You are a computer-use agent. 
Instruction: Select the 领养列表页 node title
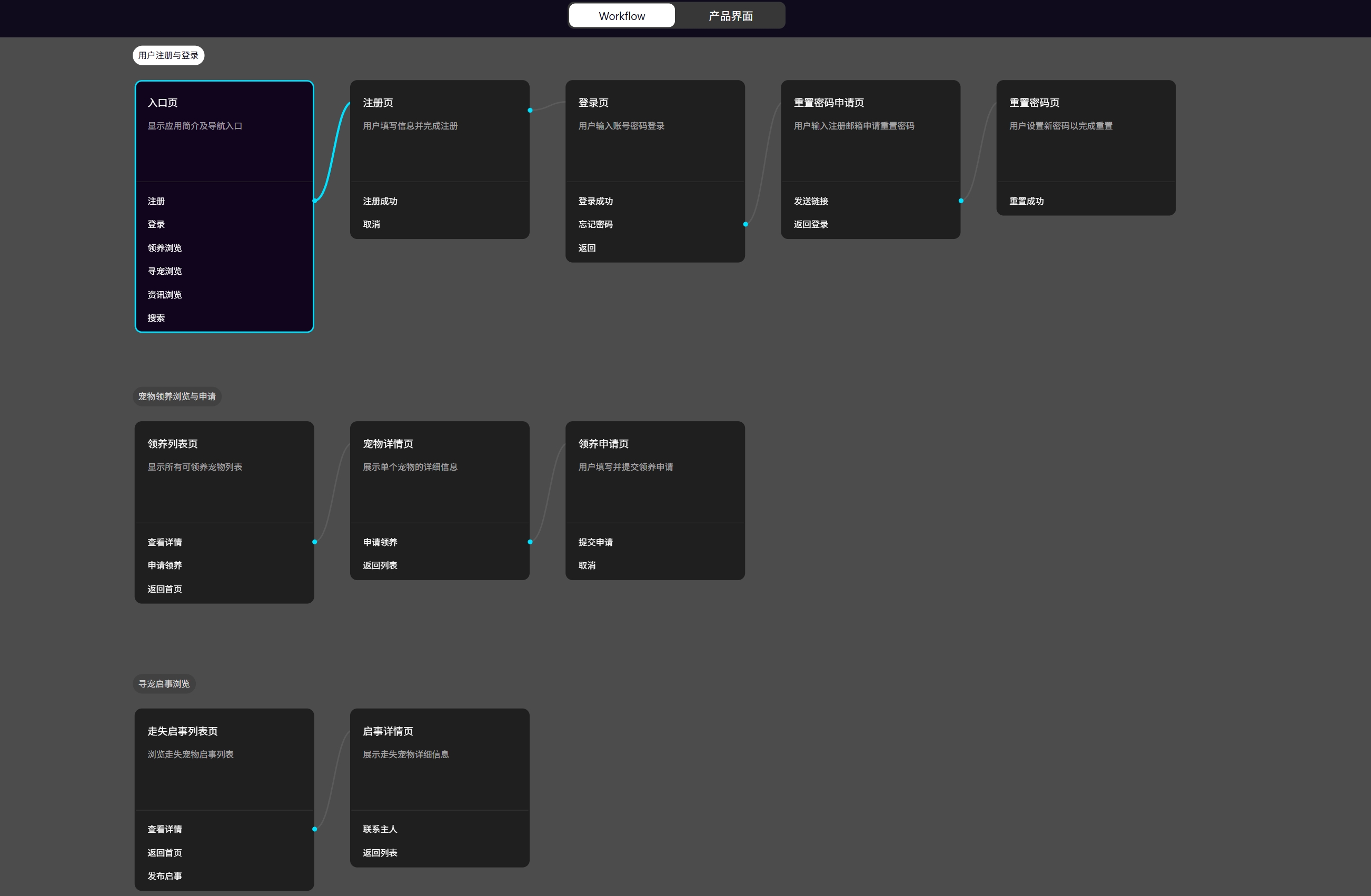[172, 443]
